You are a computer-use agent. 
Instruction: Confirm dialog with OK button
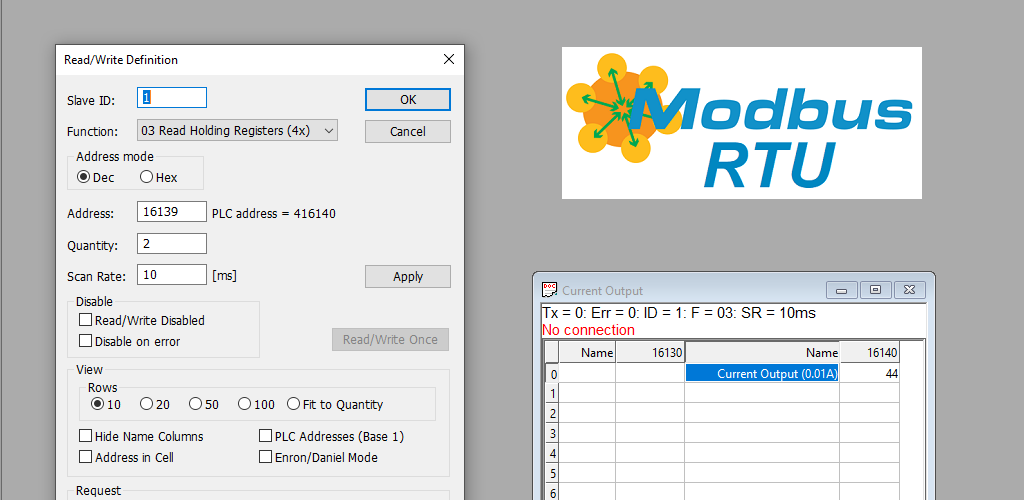pyautogui.click(x=408, y=99)
